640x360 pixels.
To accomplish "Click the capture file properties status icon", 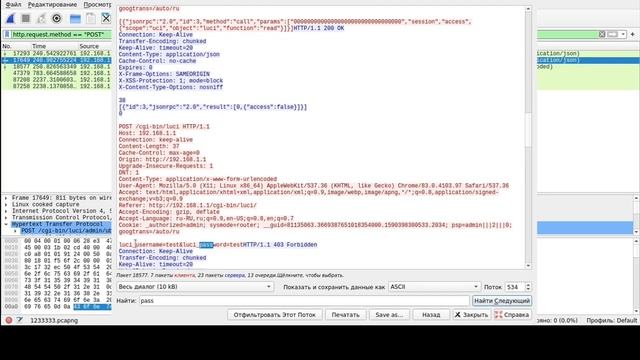I will (x=20, y=320).
